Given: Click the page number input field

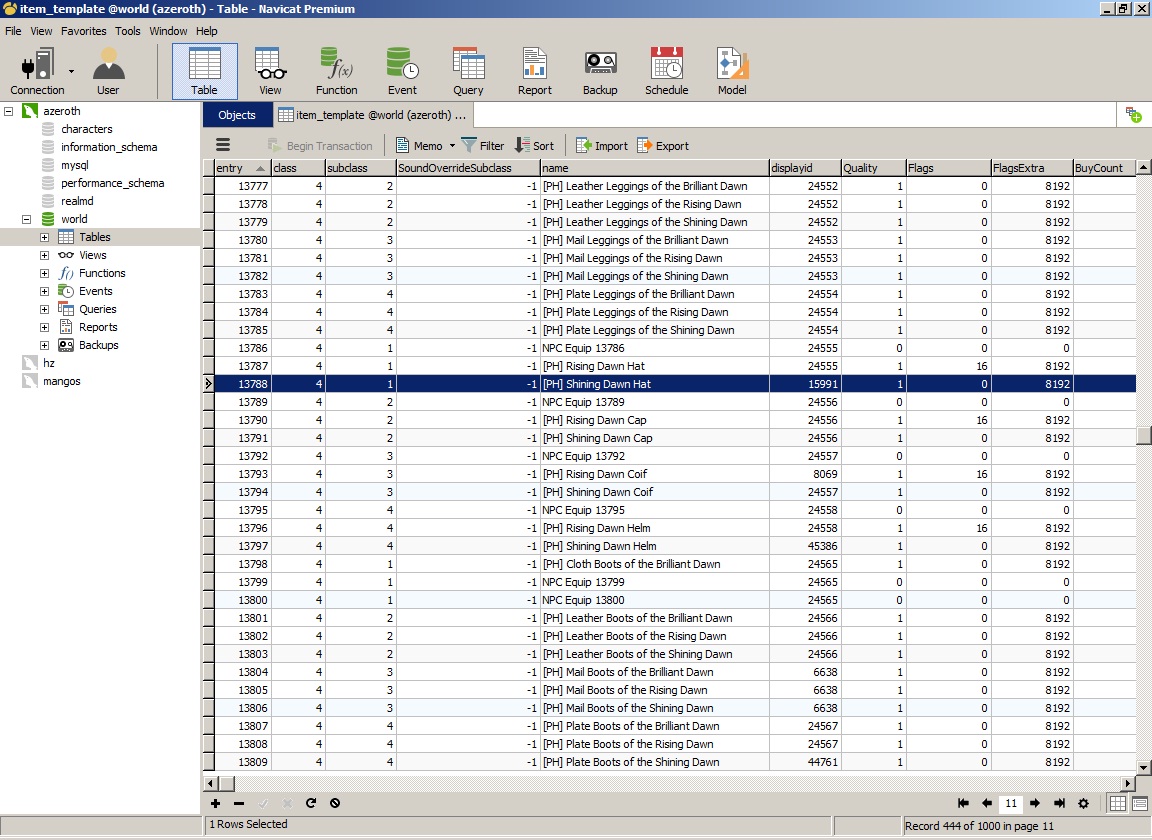Looking at the screenshot, I should 1011,803.
